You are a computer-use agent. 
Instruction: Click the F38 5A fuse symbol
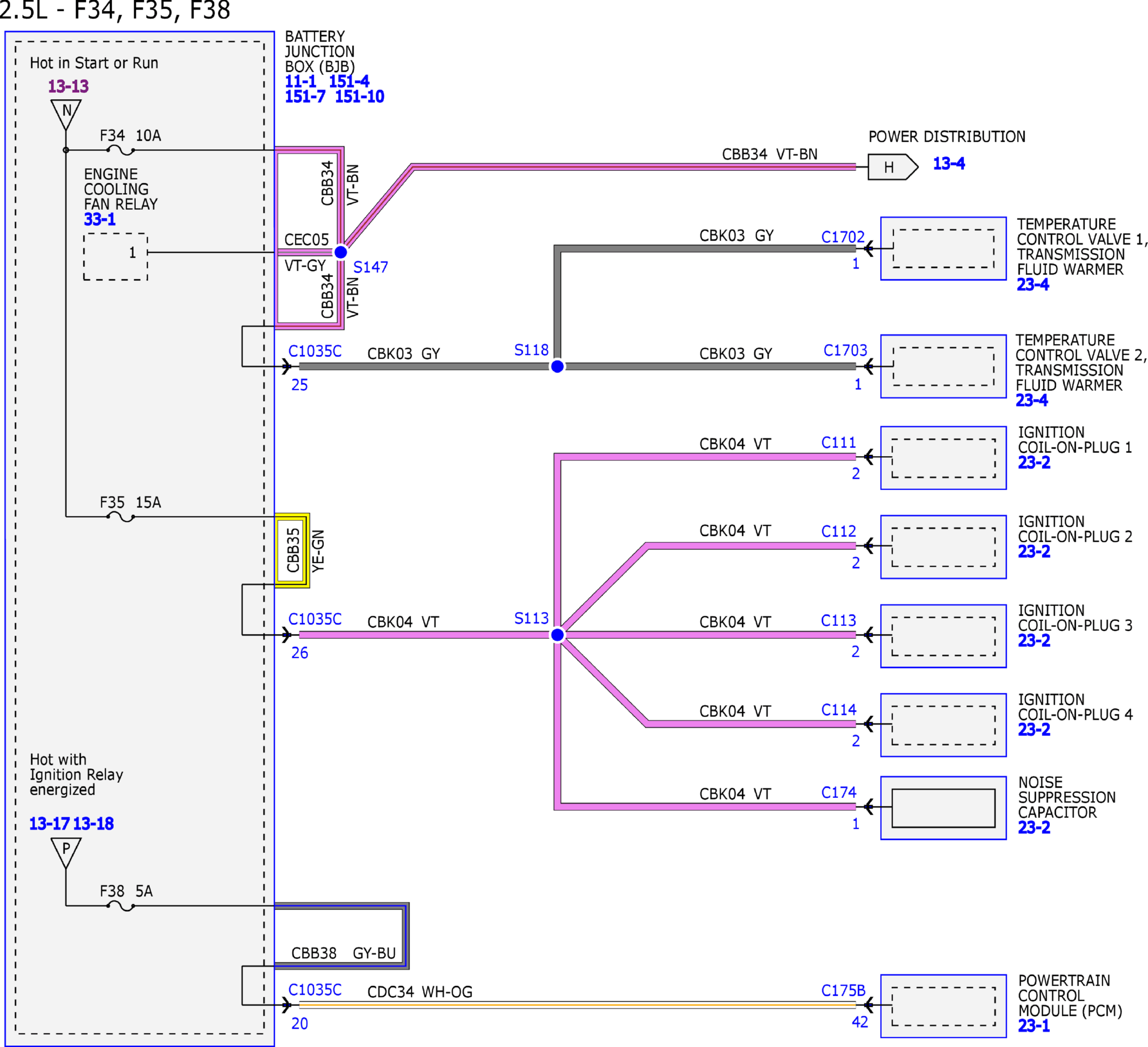pyautogui.click(x=120, y=905)
